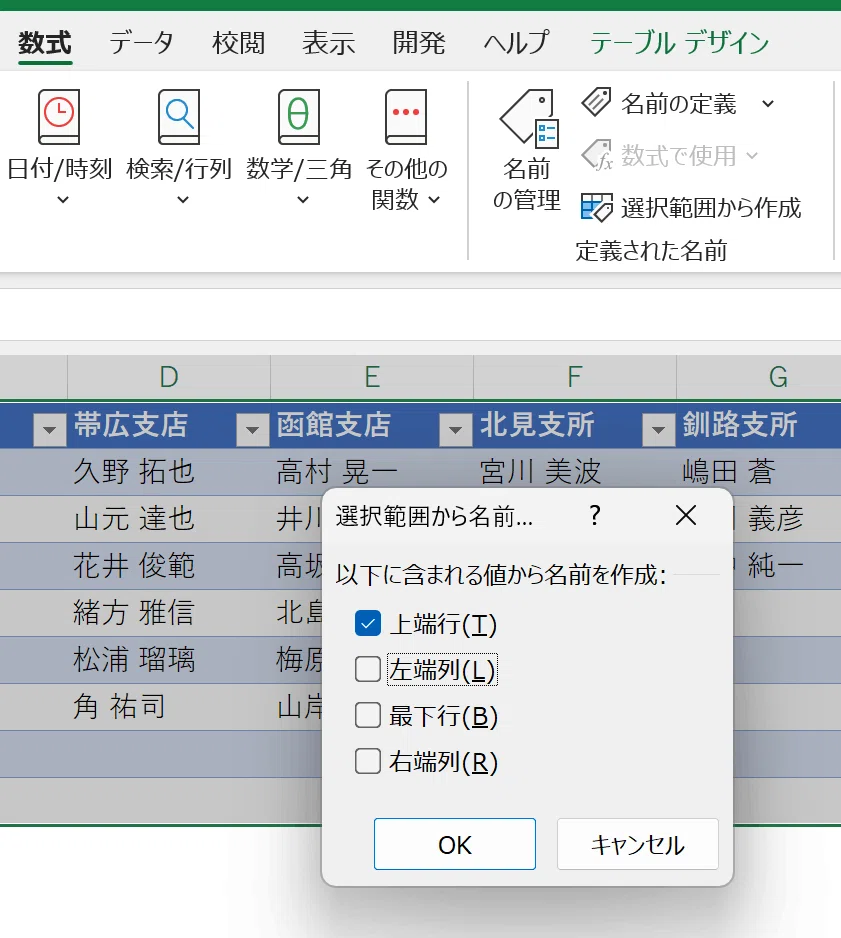This screenshot has width=841, height=938.
Task: Open filter dropdown left of 函館支店
Action: (x=252, y=430)
